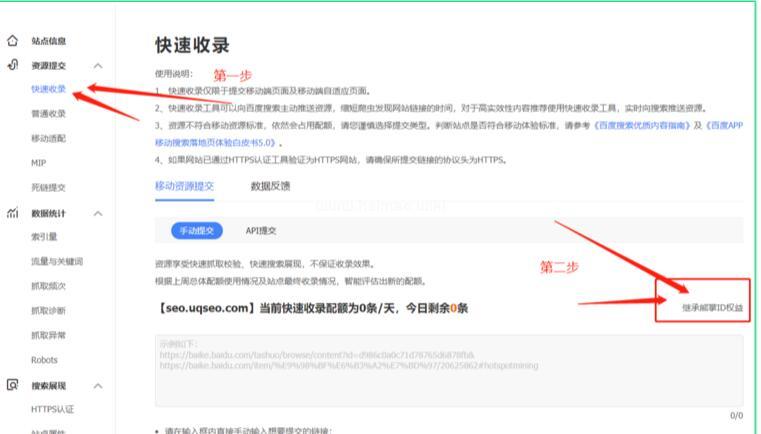Click the 继承熊掌ID权益 button
Screen dimensions: 761x434
[x=714, y=308]
